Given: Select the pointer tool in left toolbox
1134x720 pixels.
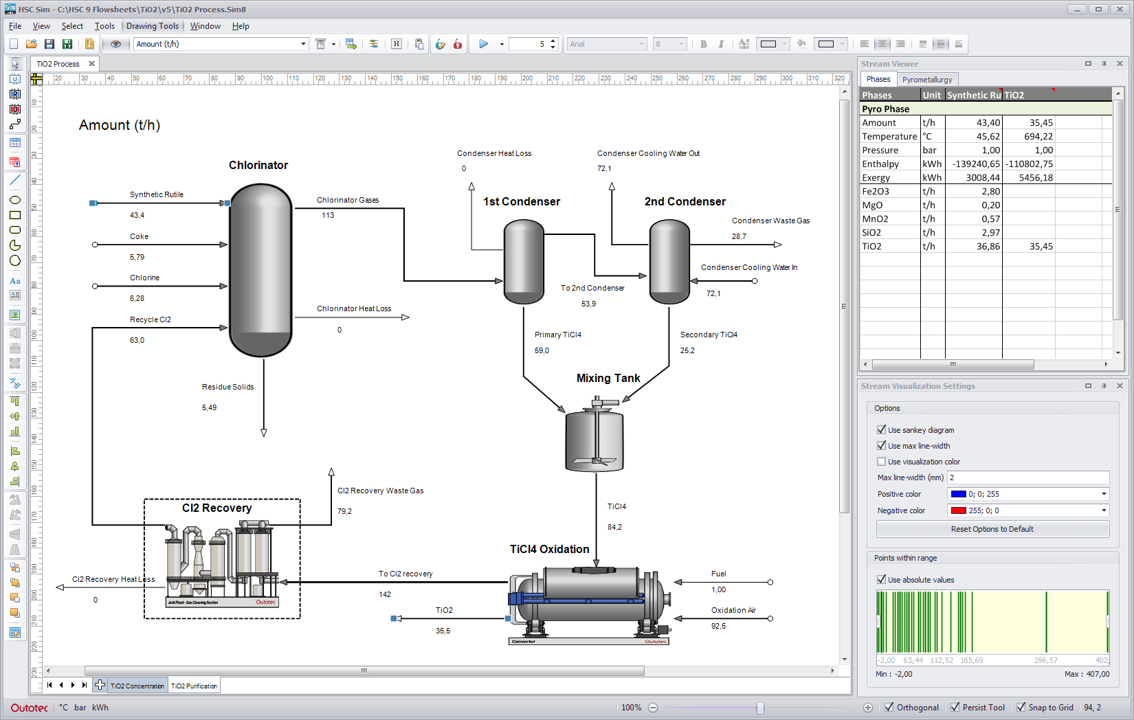Looking at the screenshot, I should (x=14, y=64).
